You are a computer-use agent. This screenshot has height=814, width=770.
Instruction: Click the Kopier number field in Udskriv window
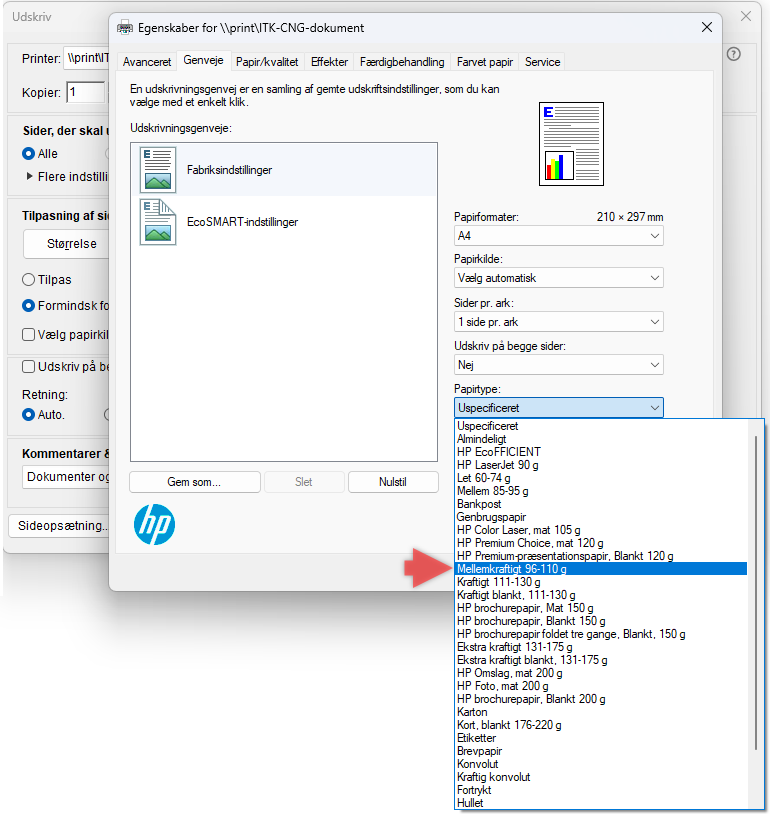coord(86,92)
